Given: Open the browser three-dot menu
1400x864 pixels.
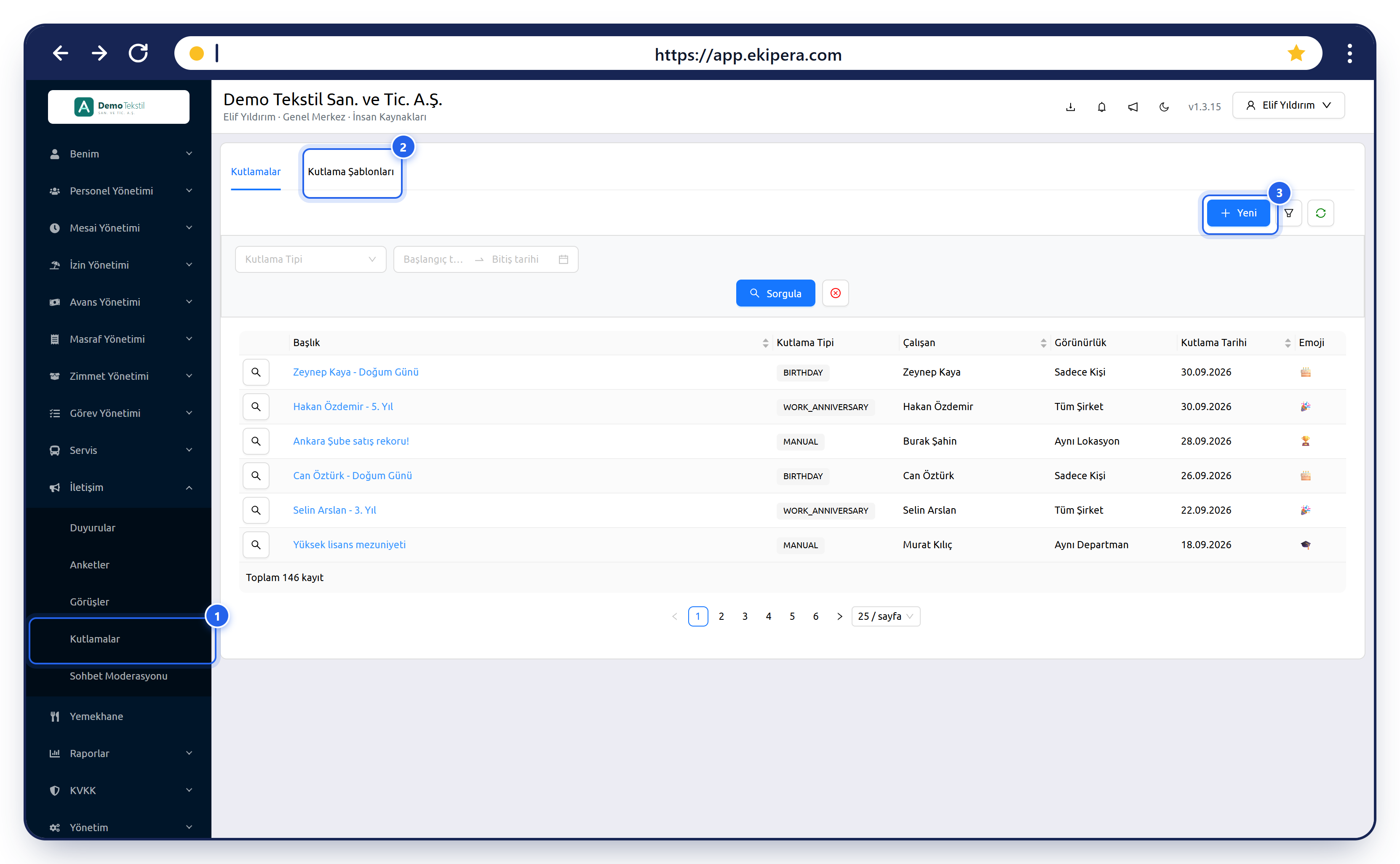Looking at the screenshot, I should click(x=1350, y=54).
